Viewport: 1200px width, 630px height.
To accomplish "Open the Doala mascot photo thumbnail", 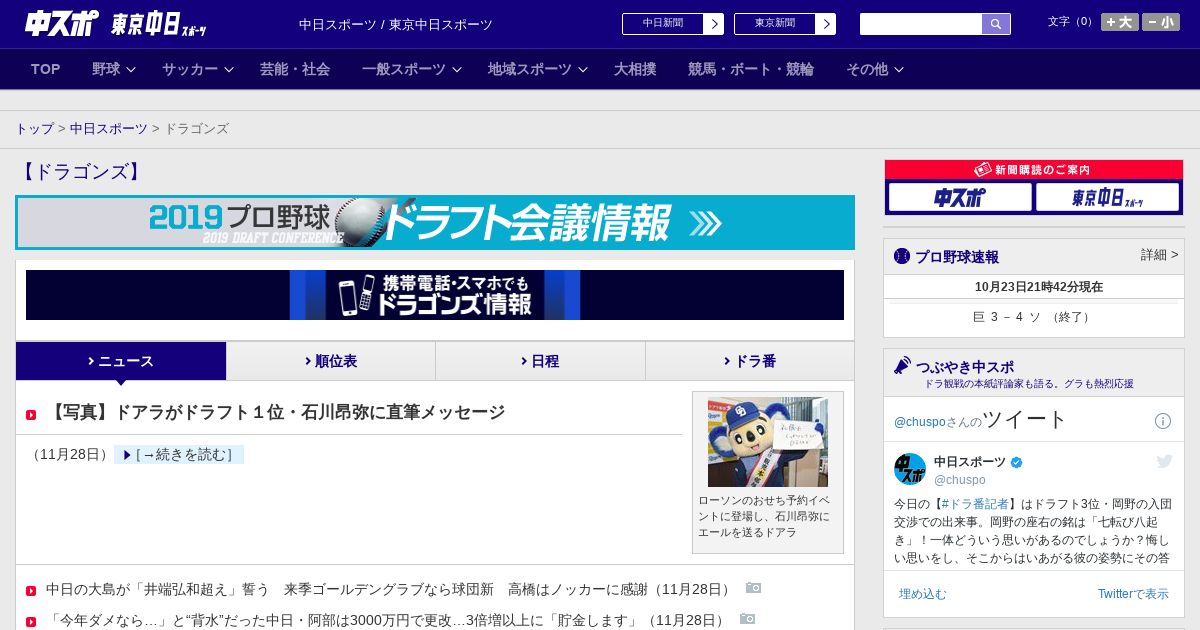I will coord(768,442).
